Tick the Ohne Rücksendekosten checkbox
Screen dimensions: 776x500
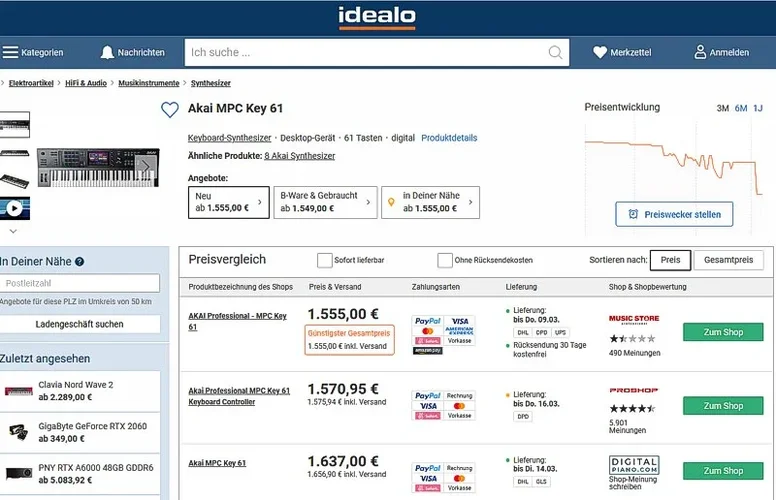pos(445,260)
